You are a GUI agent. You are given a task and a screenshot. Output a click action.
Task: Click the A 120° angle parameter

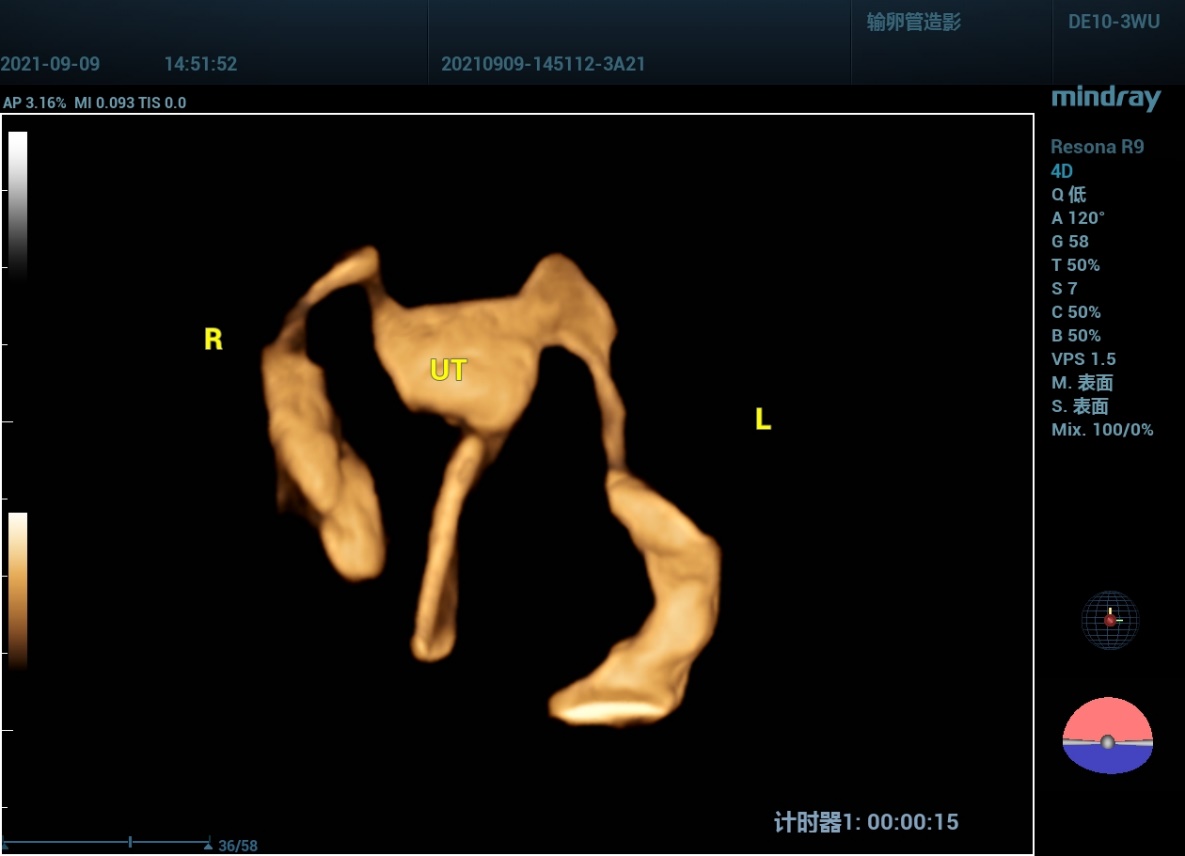[1078, 218]
